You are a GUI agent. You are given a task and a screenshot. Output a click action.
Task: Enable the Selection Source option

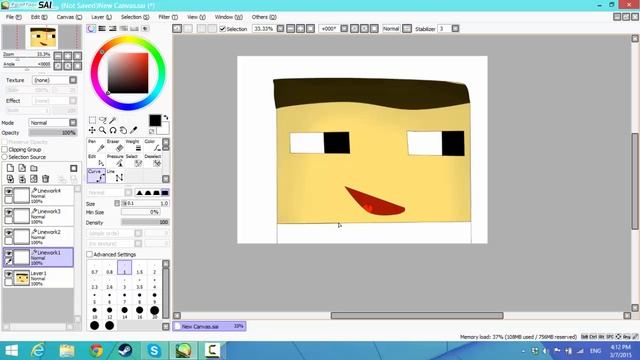pyautogui.click(x=5, y=157)
